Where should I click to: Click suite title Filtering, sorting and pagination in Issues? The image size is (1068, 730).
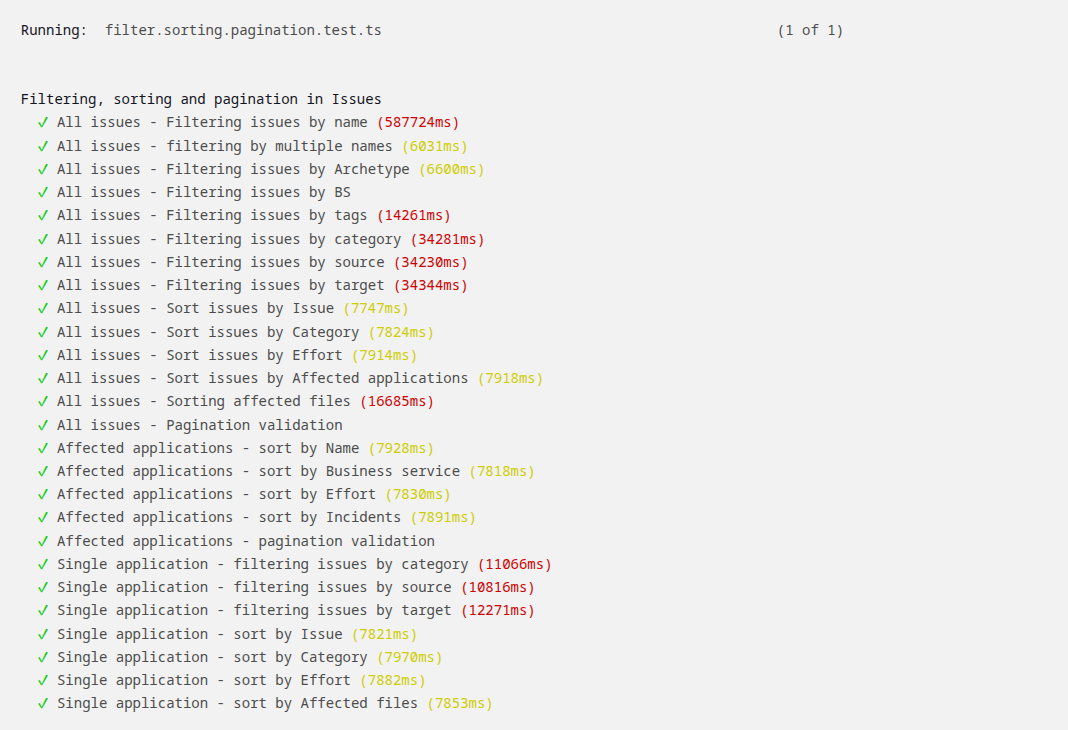[201, 99]
